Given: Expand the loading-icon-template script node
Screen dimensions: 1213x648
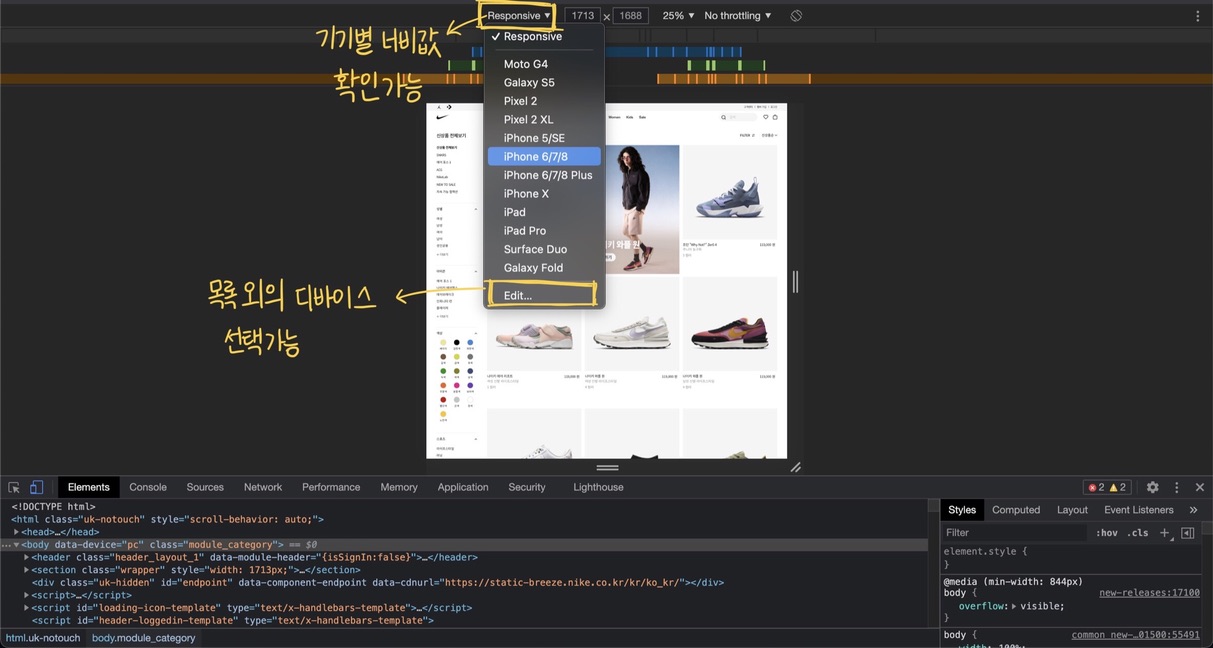Looking at the screenshot, I should 28,608.
